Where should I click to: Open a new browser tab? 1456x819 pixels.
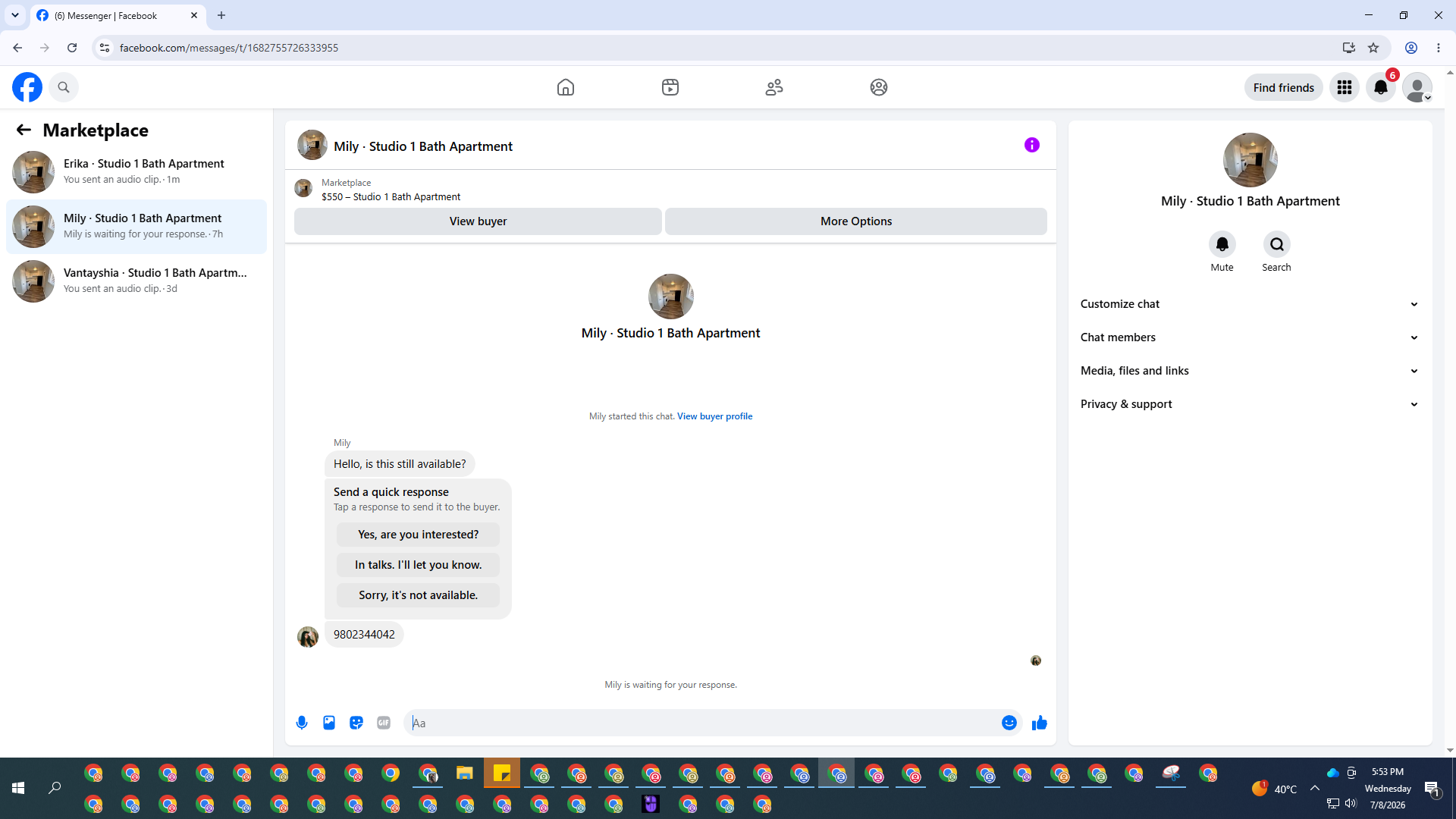point(221,15)
